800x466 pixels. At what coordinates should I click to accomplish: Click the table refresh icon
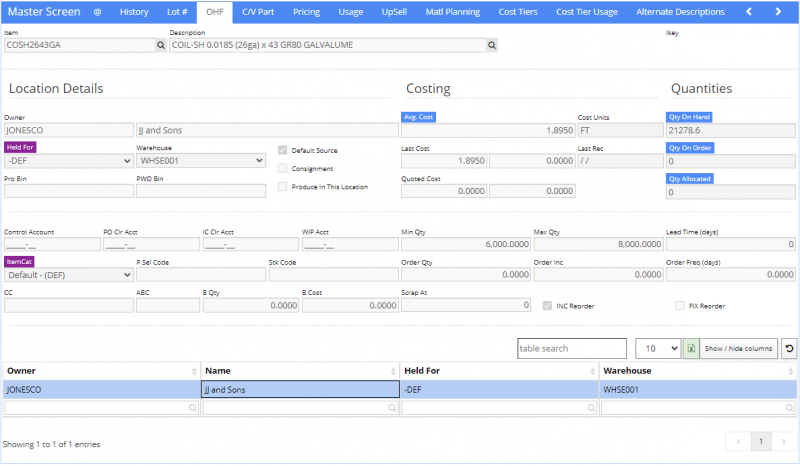[789, 348]
